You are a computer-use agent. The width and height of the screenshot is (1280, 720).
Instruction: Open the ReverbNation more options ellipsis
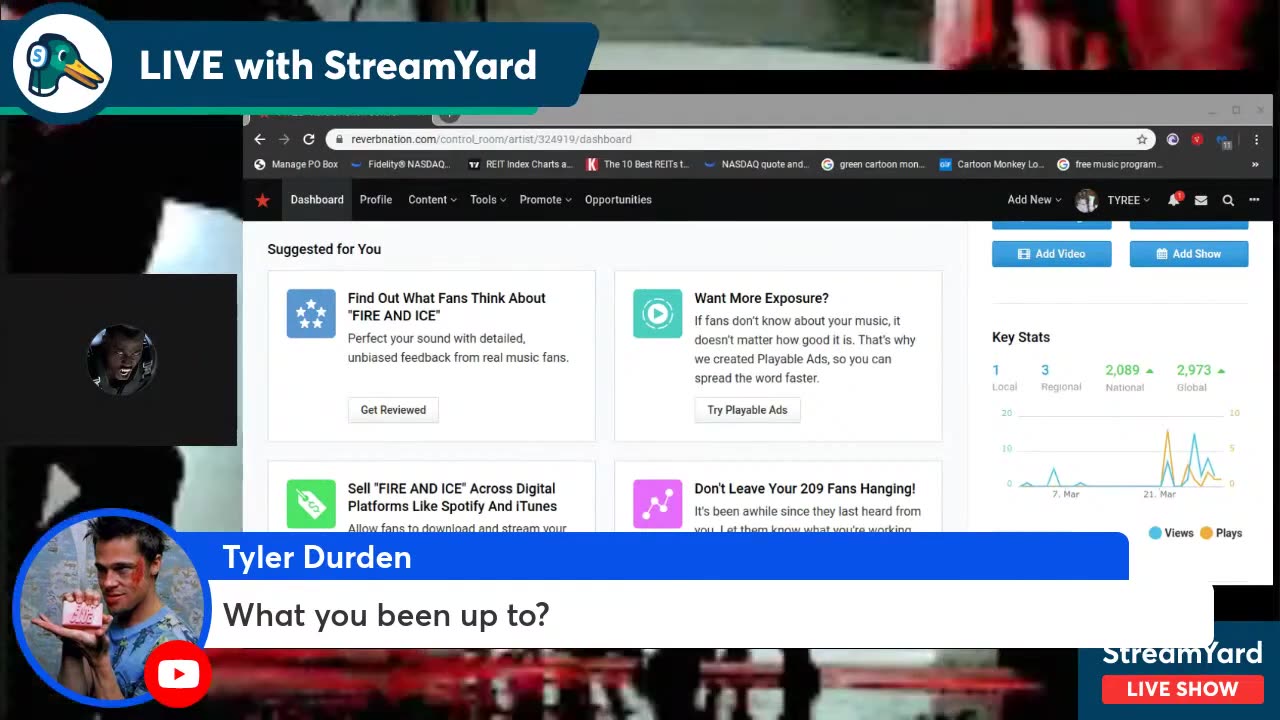point(1254,200)
